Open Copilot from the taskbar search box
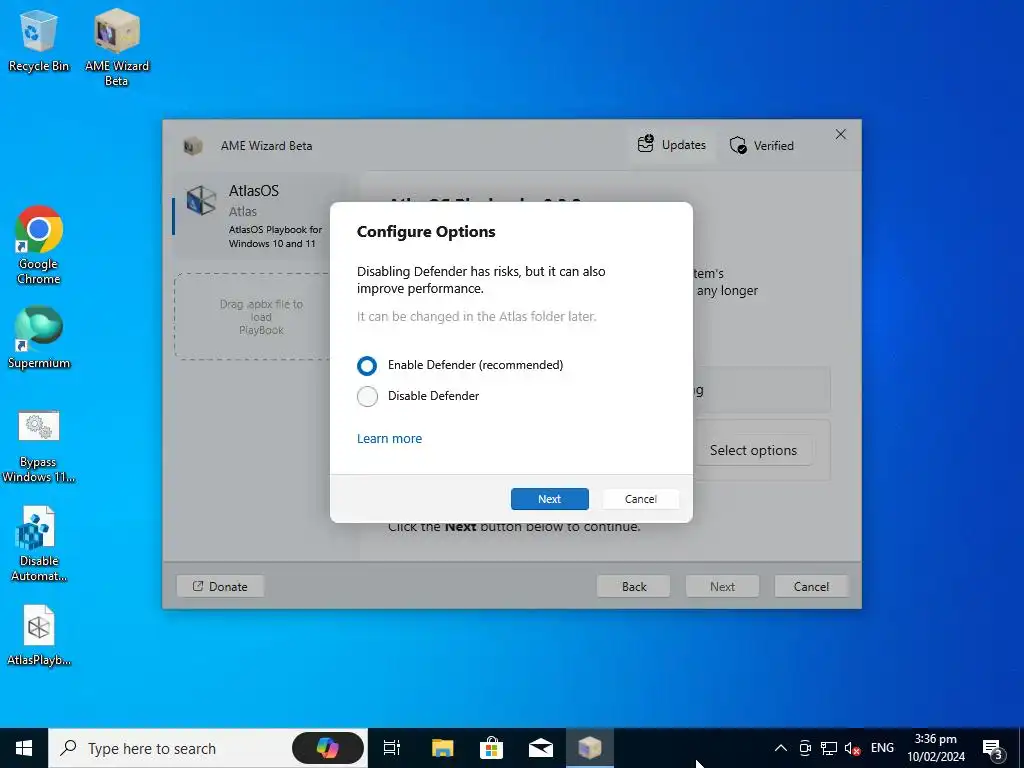This screenshot has width=1024, height=768. 328,748
